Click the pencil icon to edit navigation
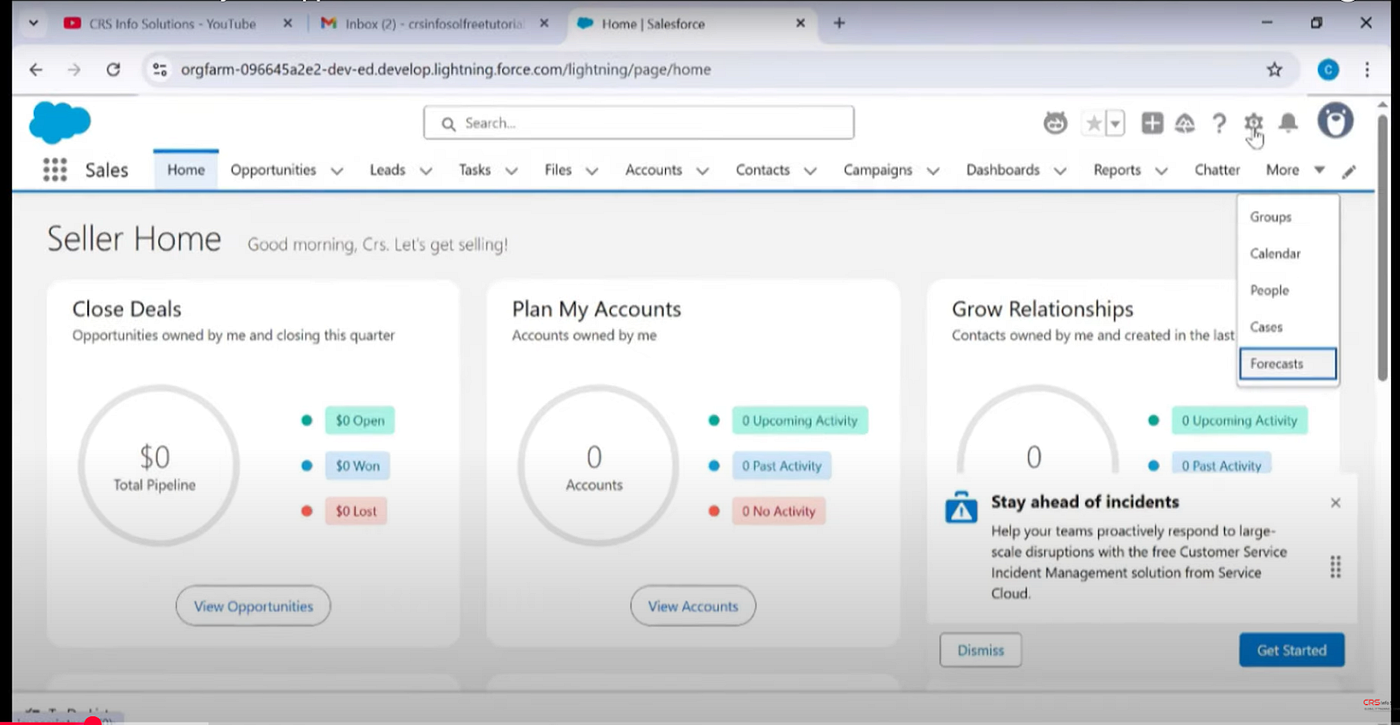This screenshot has height=725, width=1400. pyautogui.click(x=1349, y=171)
